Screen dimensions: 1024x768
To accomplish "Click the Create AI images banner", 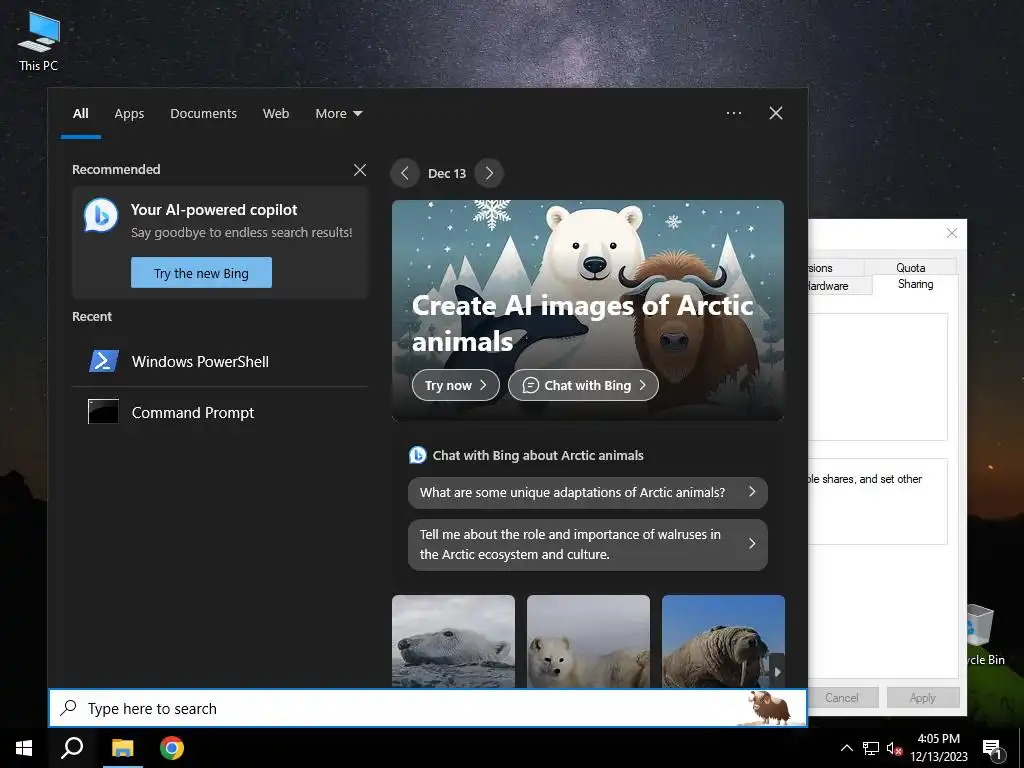I will tap(588, 310).
